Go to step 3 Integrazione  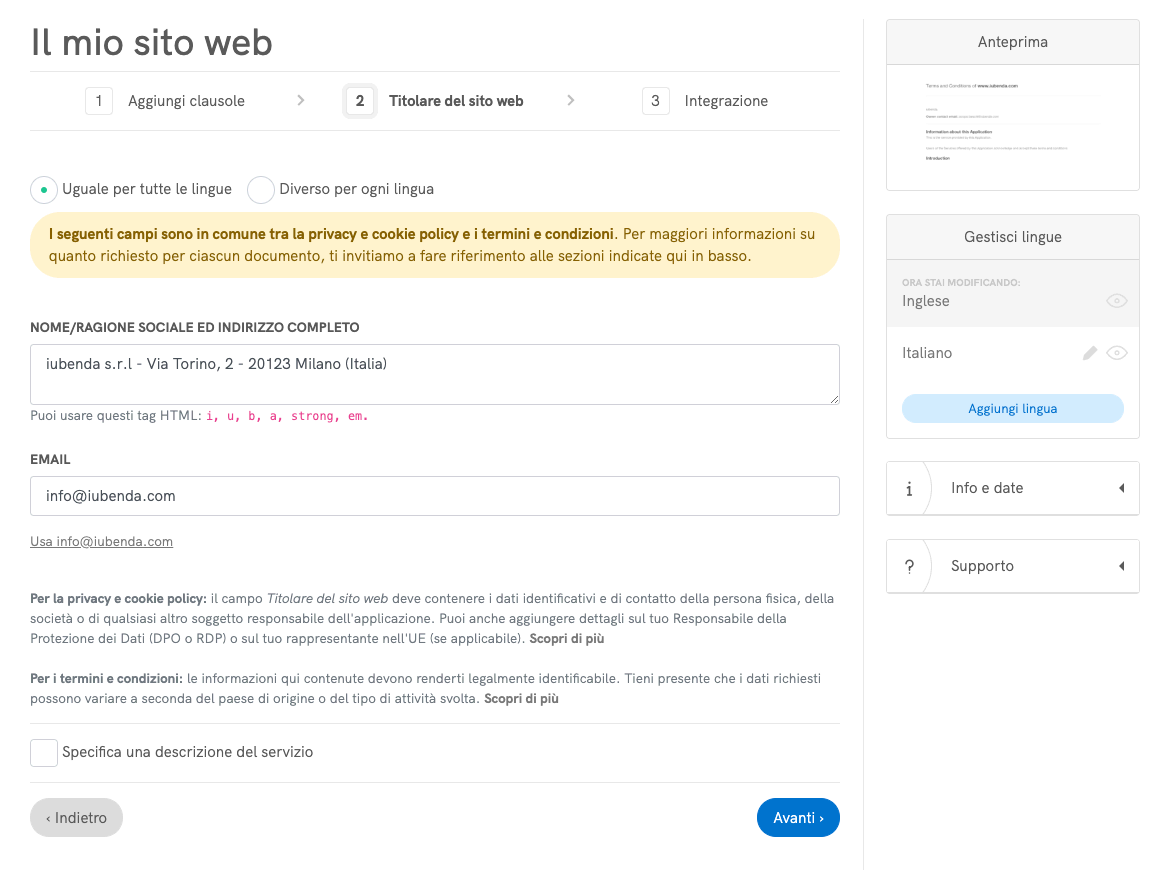point(726,101)
